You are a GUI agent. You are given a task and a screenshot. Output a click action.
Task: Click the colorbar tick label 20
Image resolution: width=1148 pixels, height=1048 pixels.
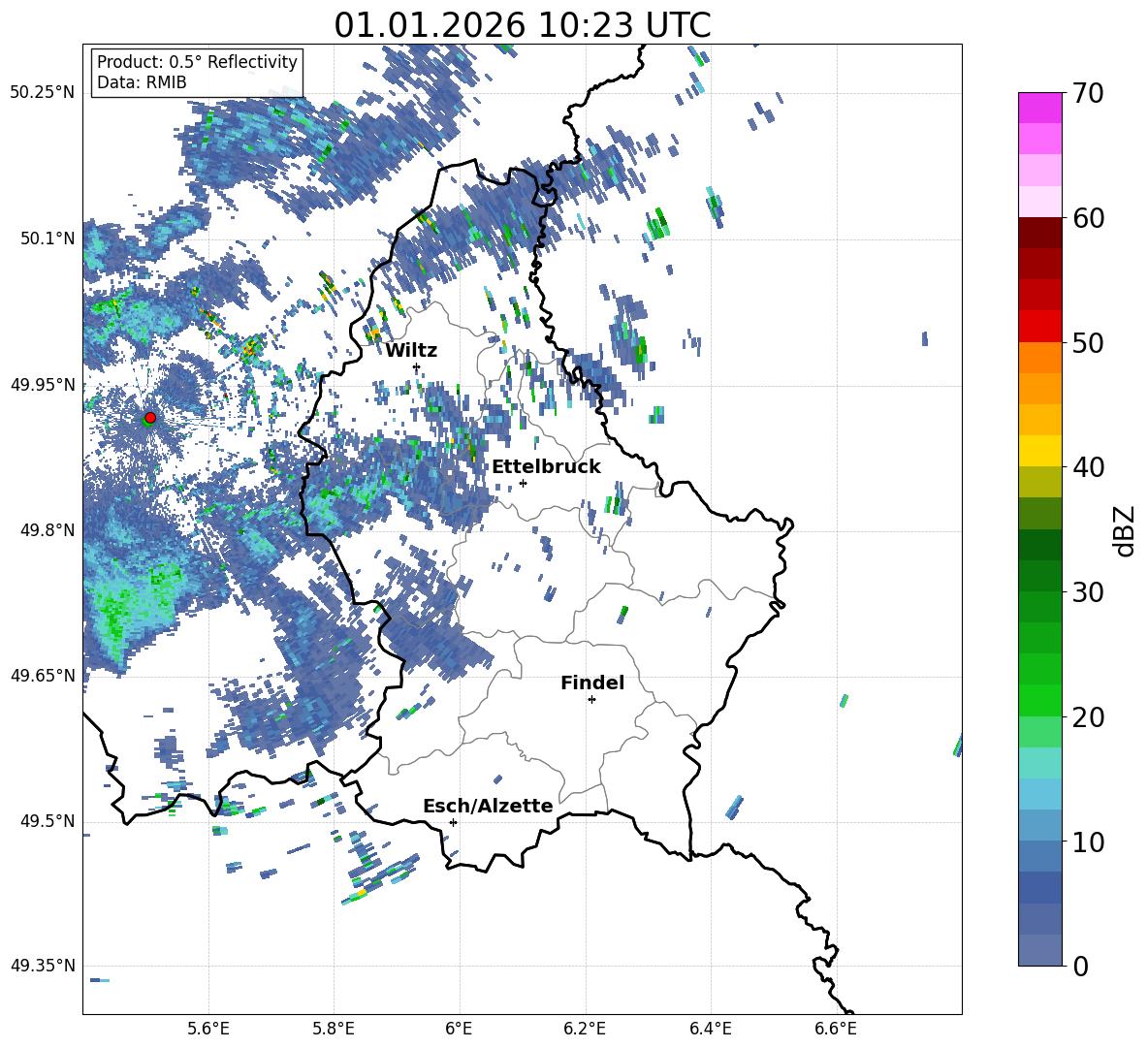tap(1089, 716)
